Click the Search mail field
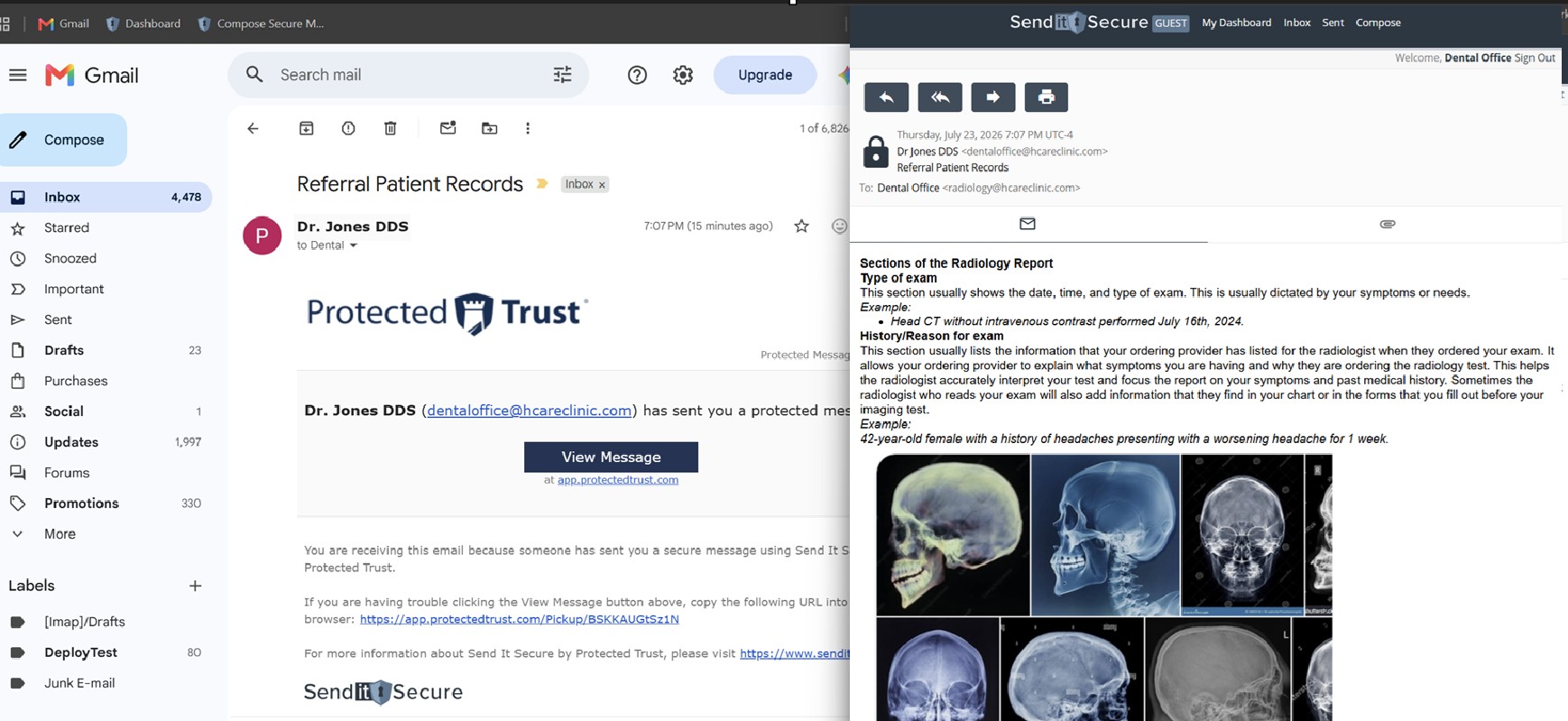The width and height of the screenshot is (1568, 721). 409,75
